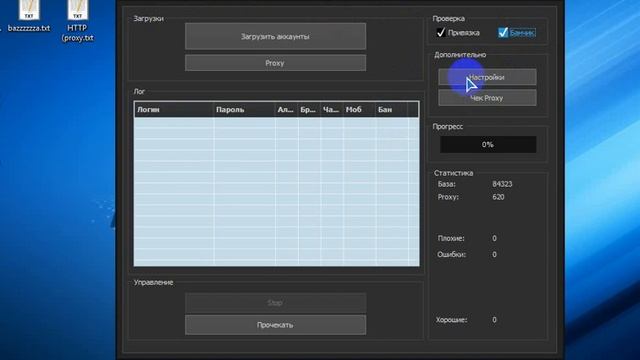Select the Пароль column header
This screenshot has height=360, width=640.
(244, 109)
